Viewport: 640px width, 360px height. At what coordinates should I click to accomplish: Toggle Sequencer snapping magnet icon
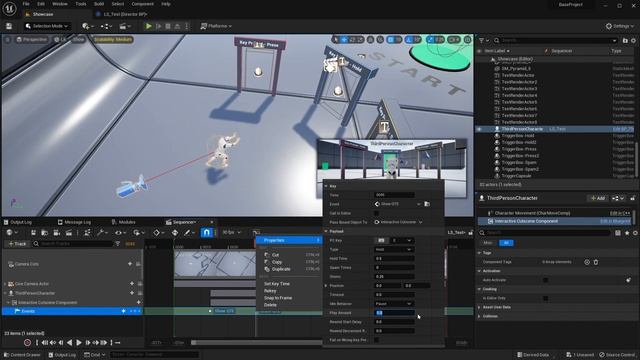207,233
